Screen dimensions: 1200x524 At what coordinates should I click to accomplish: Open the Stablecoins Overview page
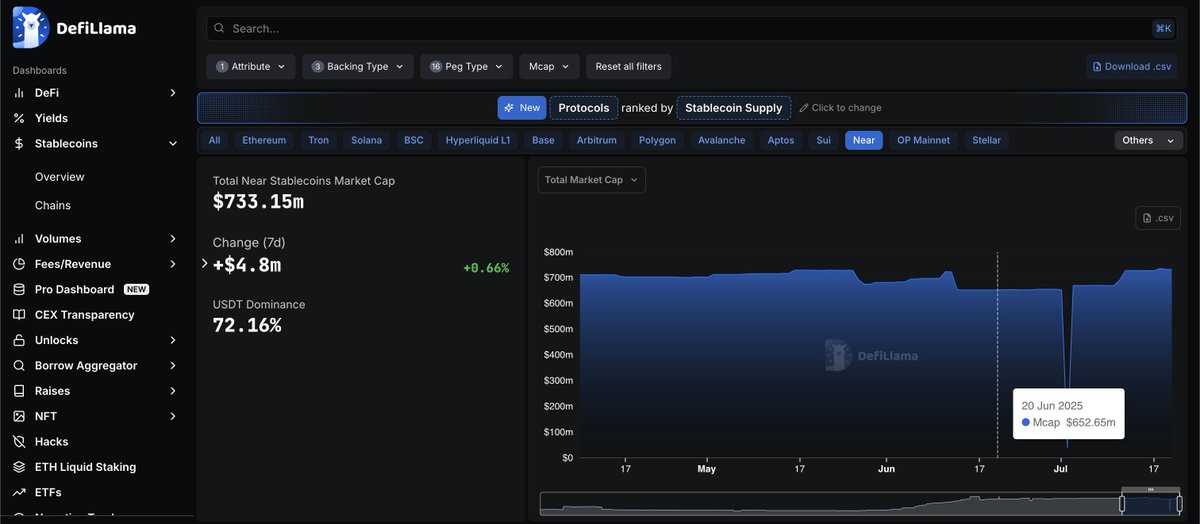pyautogui.click(x=59, y=177)
